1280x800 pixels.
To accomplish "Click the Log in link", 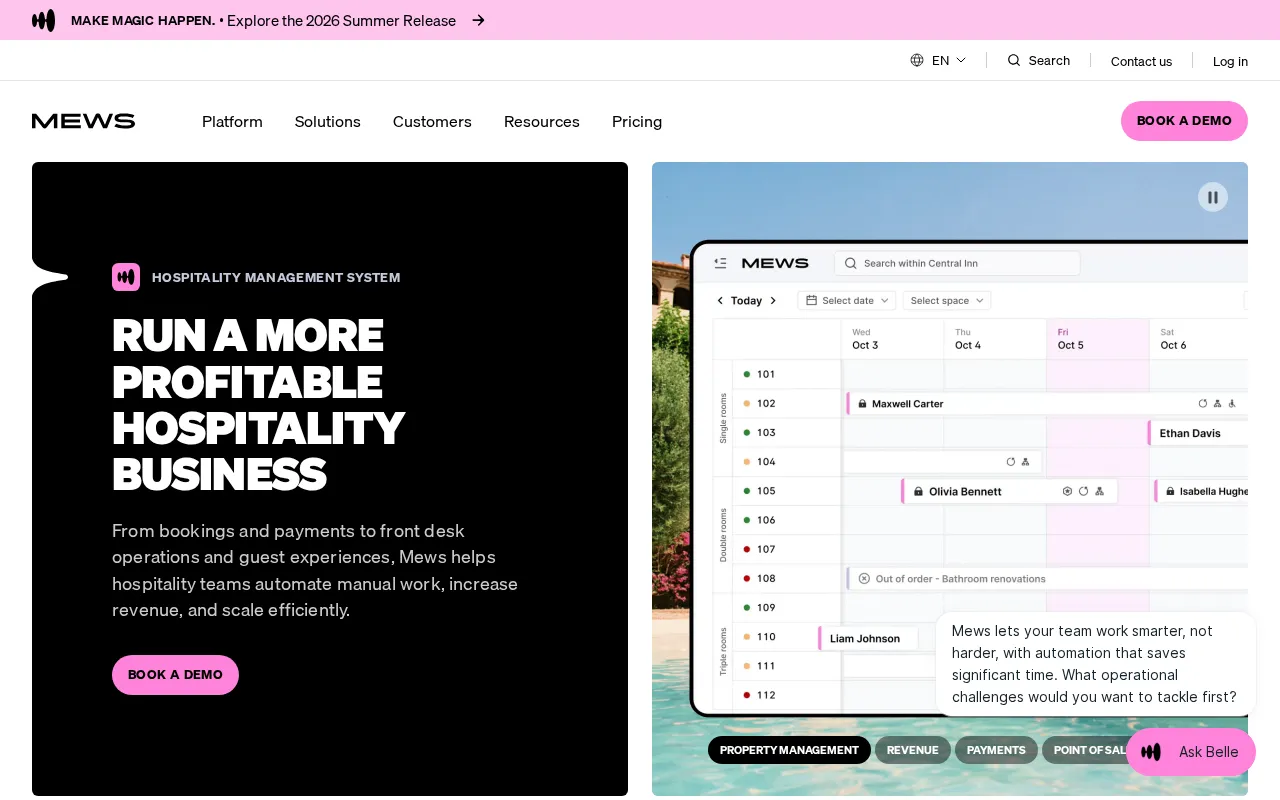I will 1230,61.
